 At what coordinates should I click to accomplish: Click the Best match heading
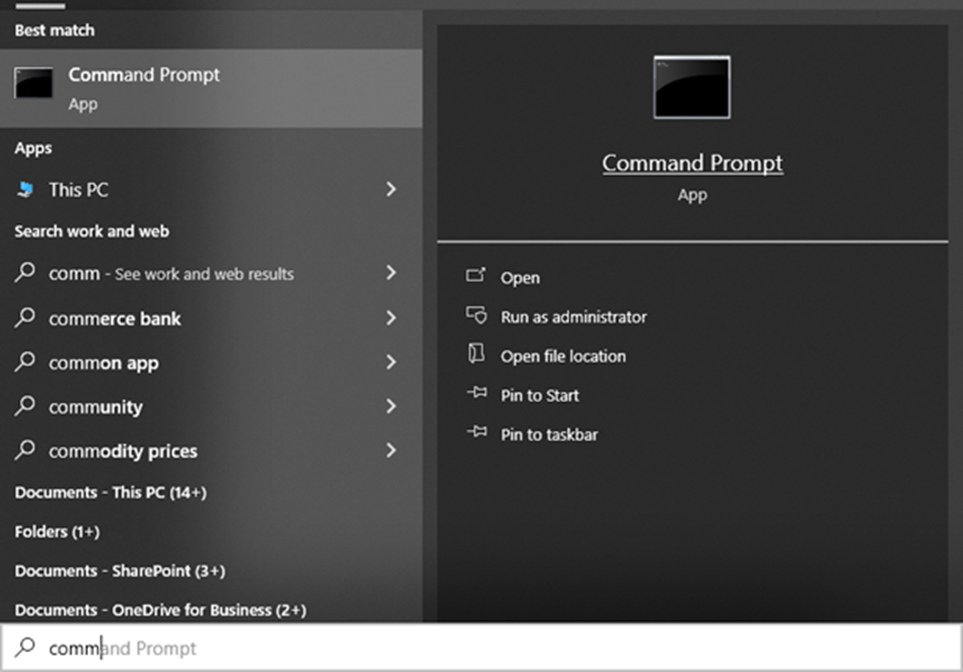coord(55,30)
